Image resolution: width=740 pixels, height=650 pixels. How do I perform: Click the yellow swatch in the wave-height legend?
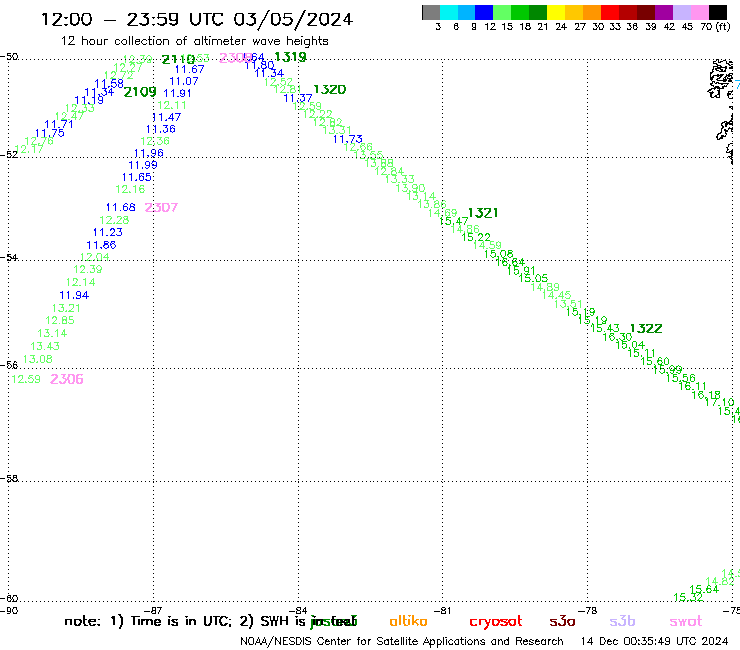click(556, 12)
